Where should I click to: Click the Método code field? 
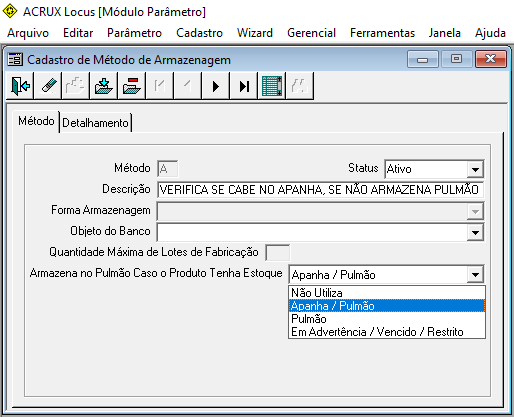pos(168,169)
